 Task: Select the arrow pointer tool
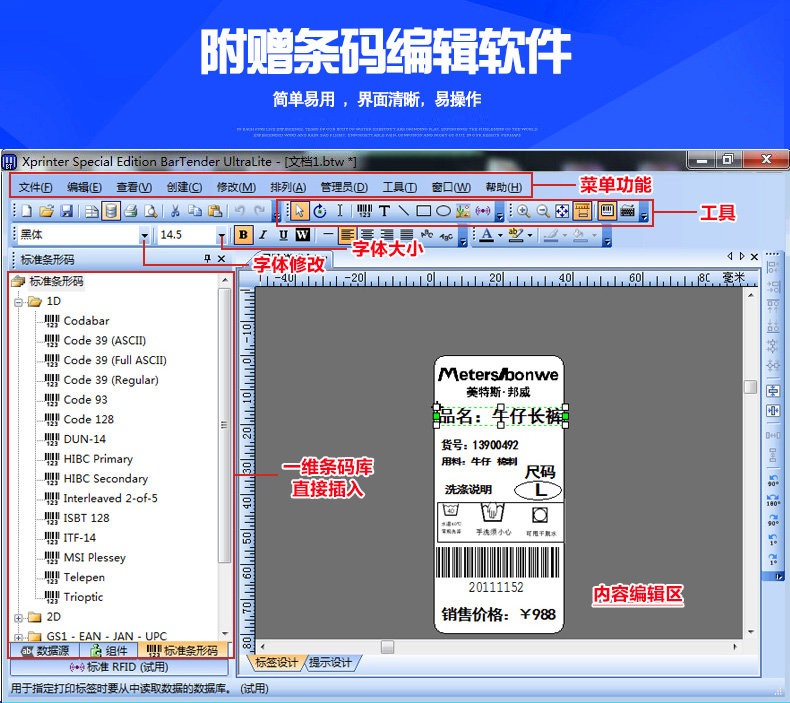[300, 211]
